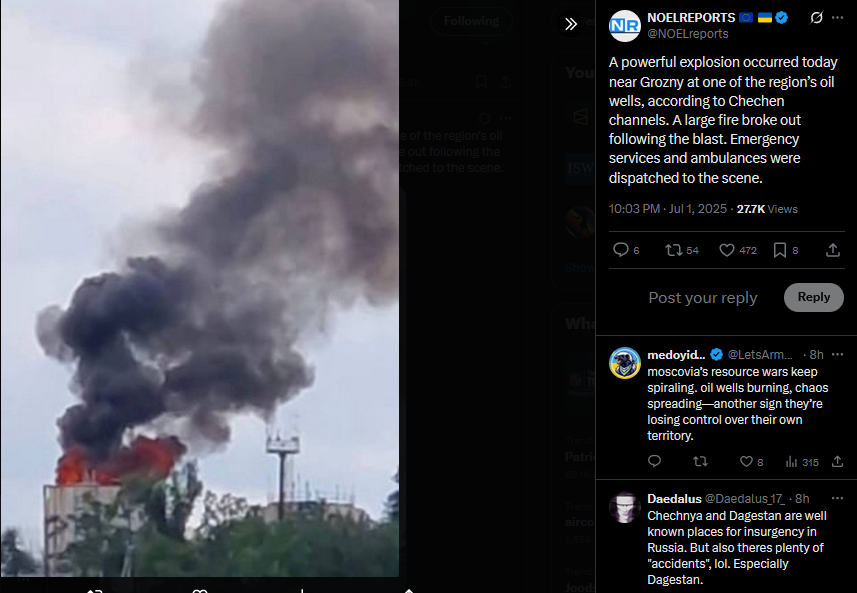Like the NOELREPORTS post
Image resolution: width=857 pixels, height=593 pixels.
[x=726, y=250]
